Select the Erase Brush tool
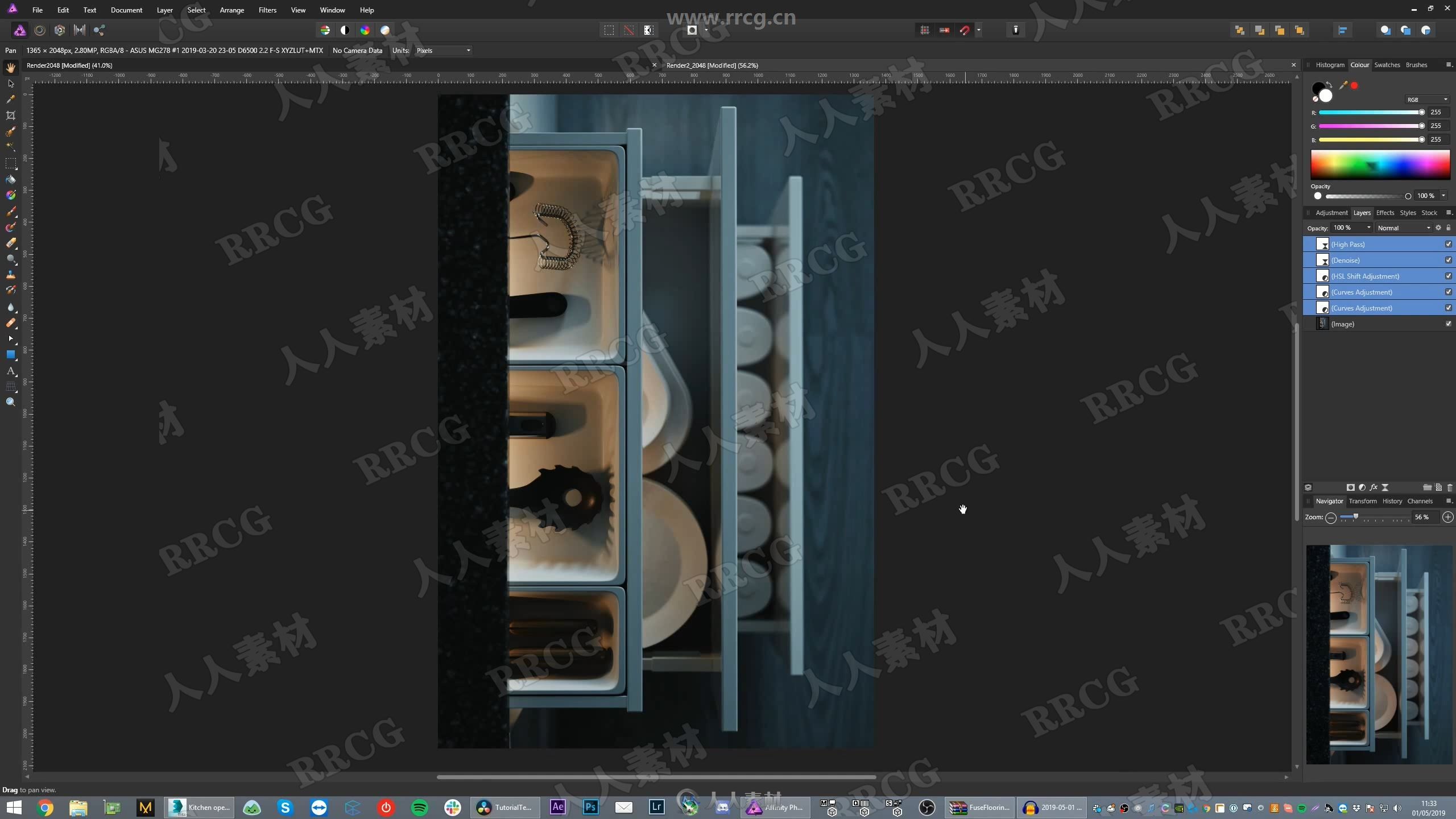Image resolution: width=1456 pixels, height=819 pixels. (10, 243)
